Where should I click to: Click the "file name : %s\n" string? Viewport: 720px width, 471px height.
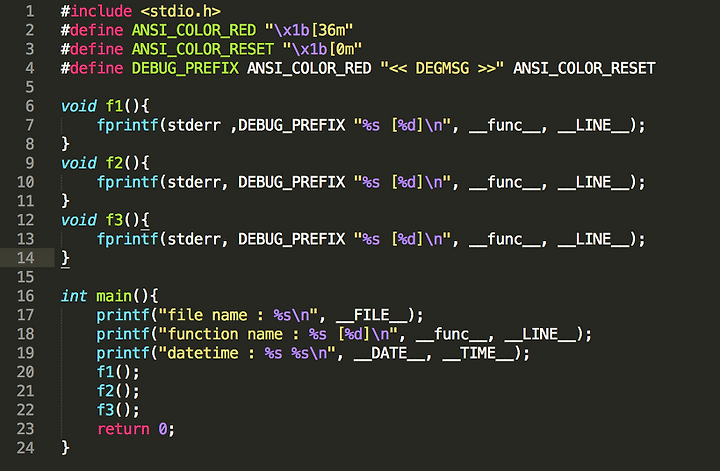point(238,315)
